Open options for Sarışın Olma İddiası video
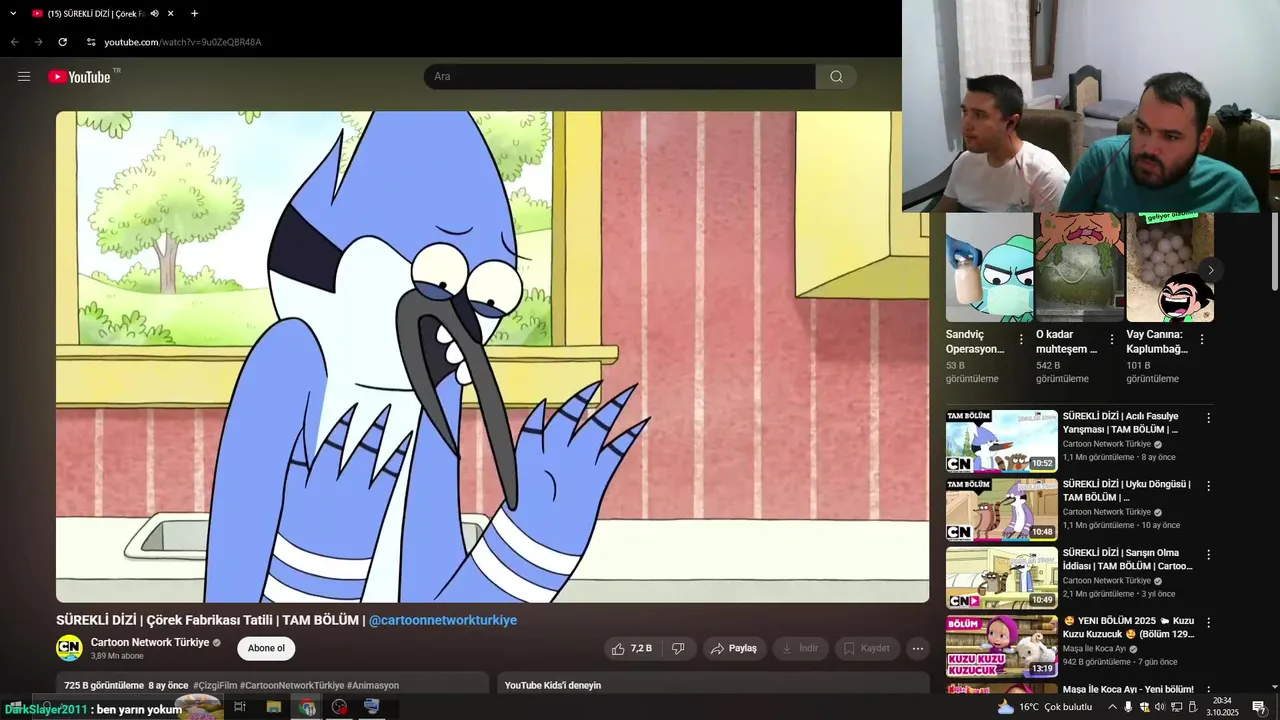Viewport: 1280px width, 720px height. tap(1208, 554)
